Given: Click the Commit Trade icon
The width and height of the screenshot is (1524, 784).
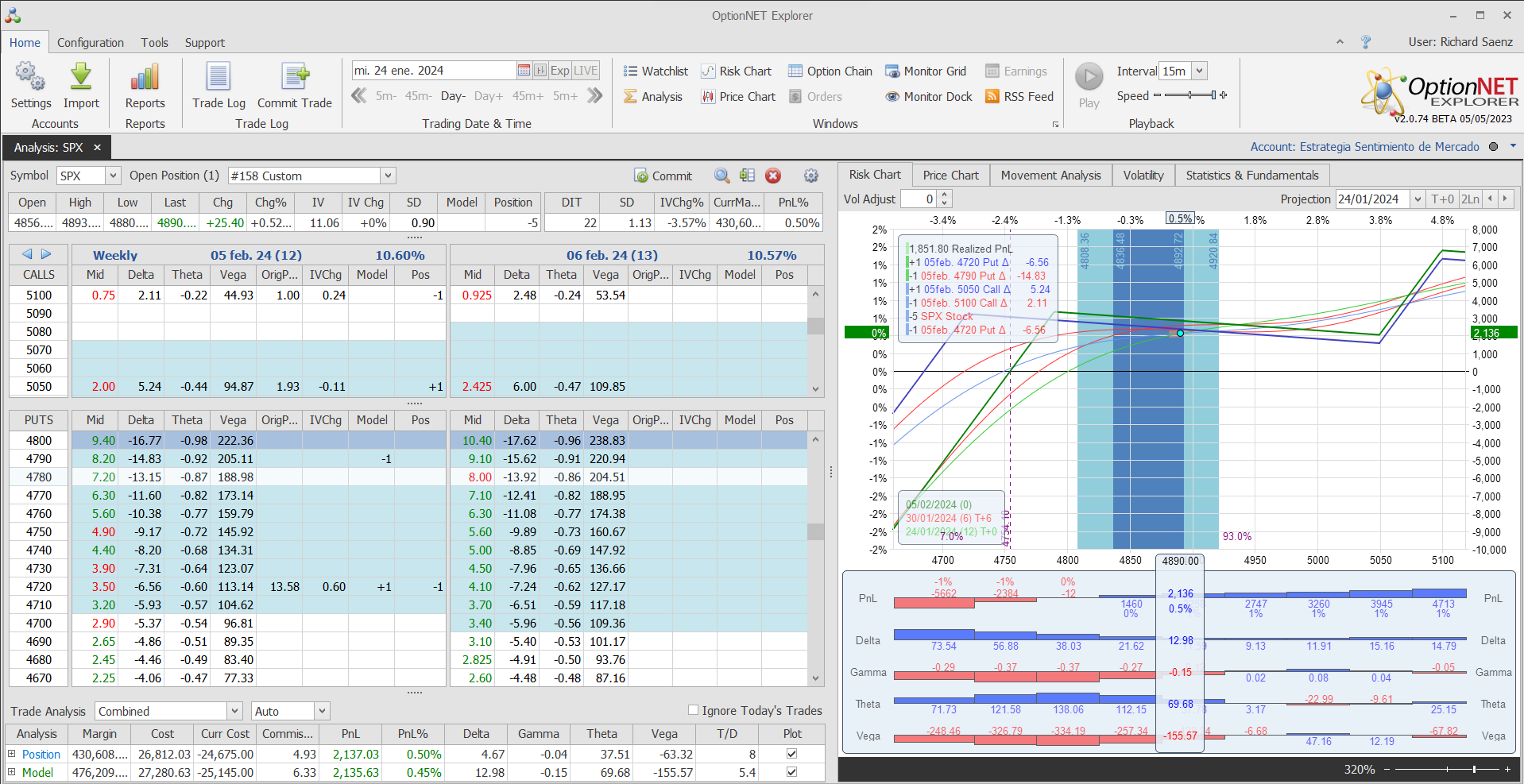Looking at the screenshot, I should click(x=295, y=78).
